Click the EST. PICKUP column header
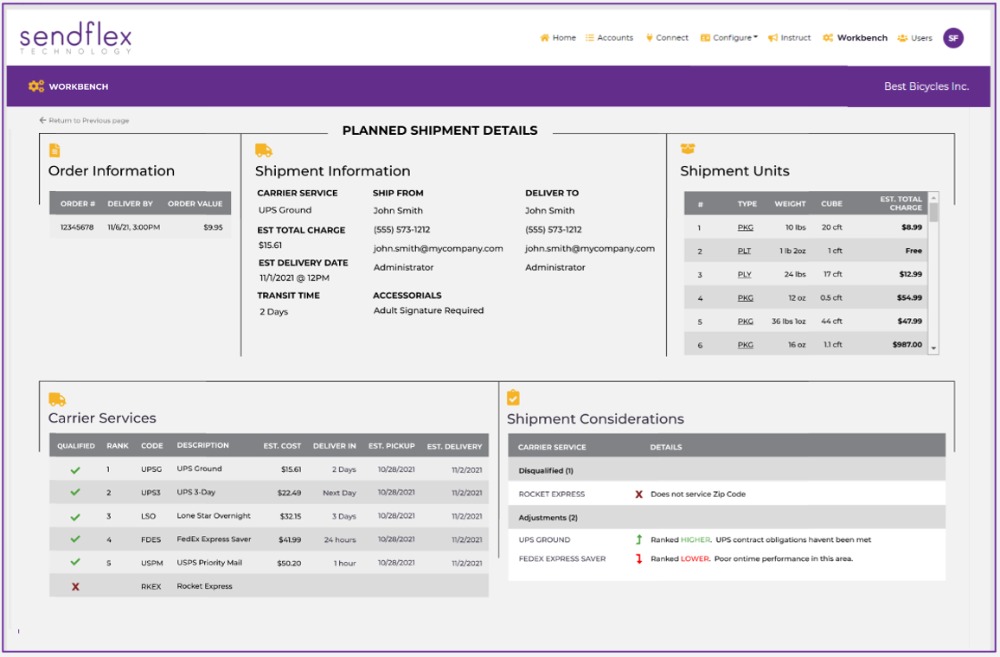This screenshot has width=1000, height=657. point(392,446)
